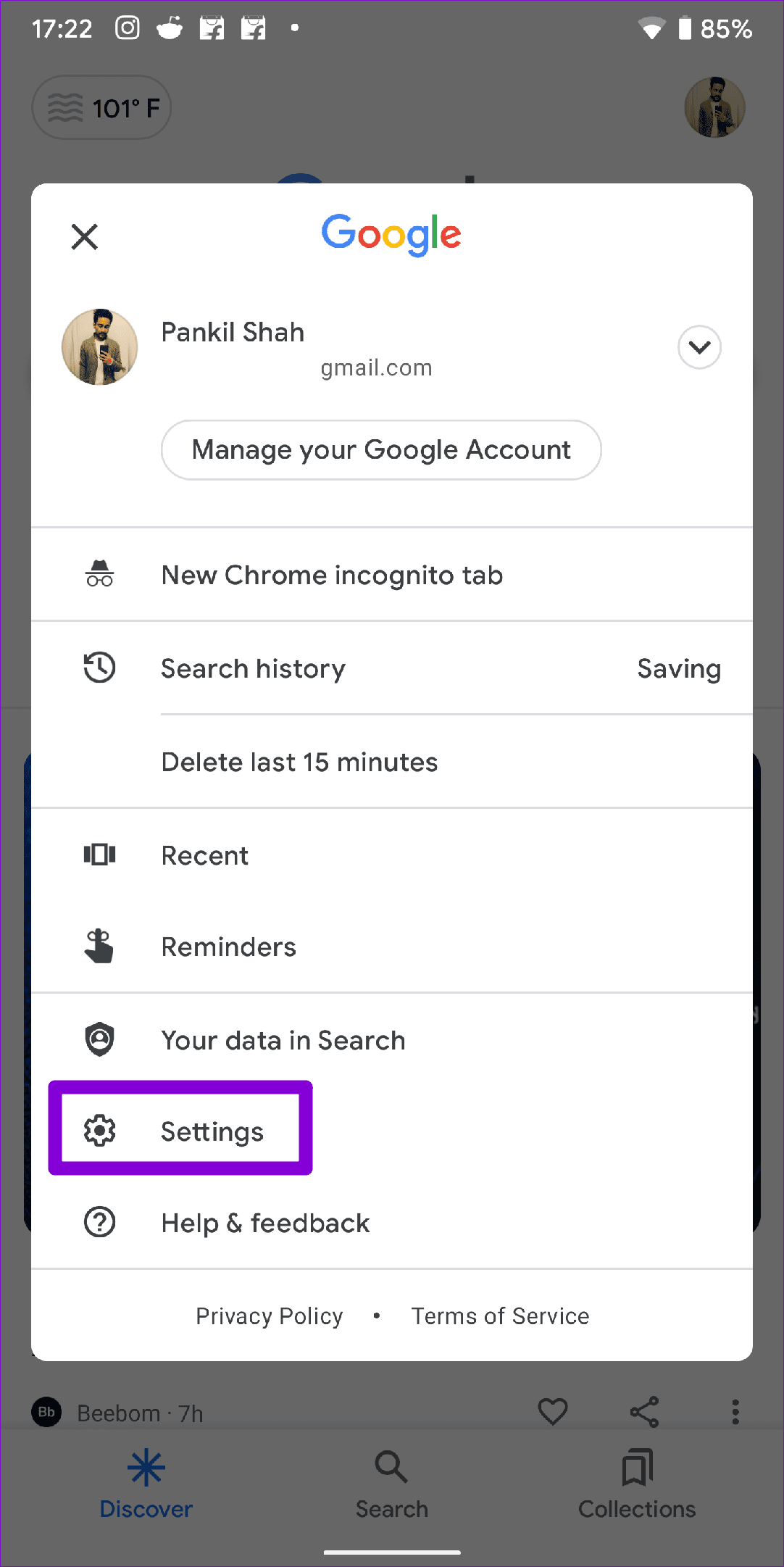The height and width of the screenshot is (1567, 784).
Task: Open Help & feedback question mark icon
Action: coord(99,1223)
